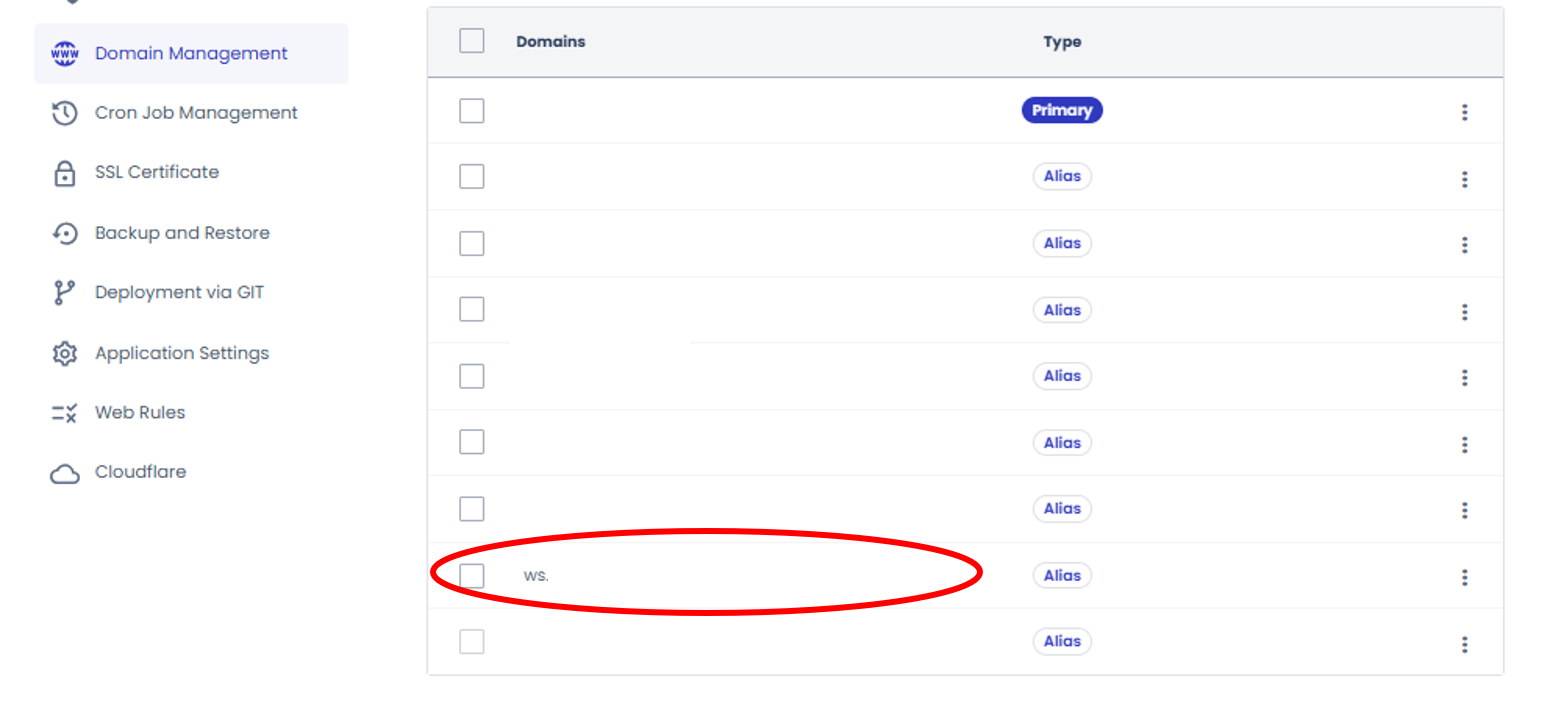Click the SSL Certificate padlock icon

pos(64,173)
